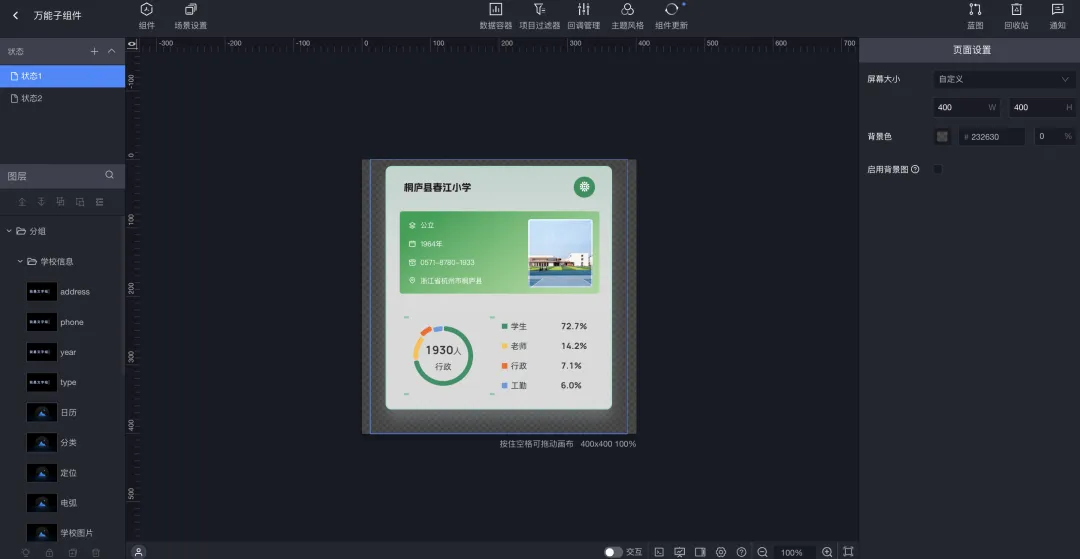Click the height field showing 400

point(1042,107)
